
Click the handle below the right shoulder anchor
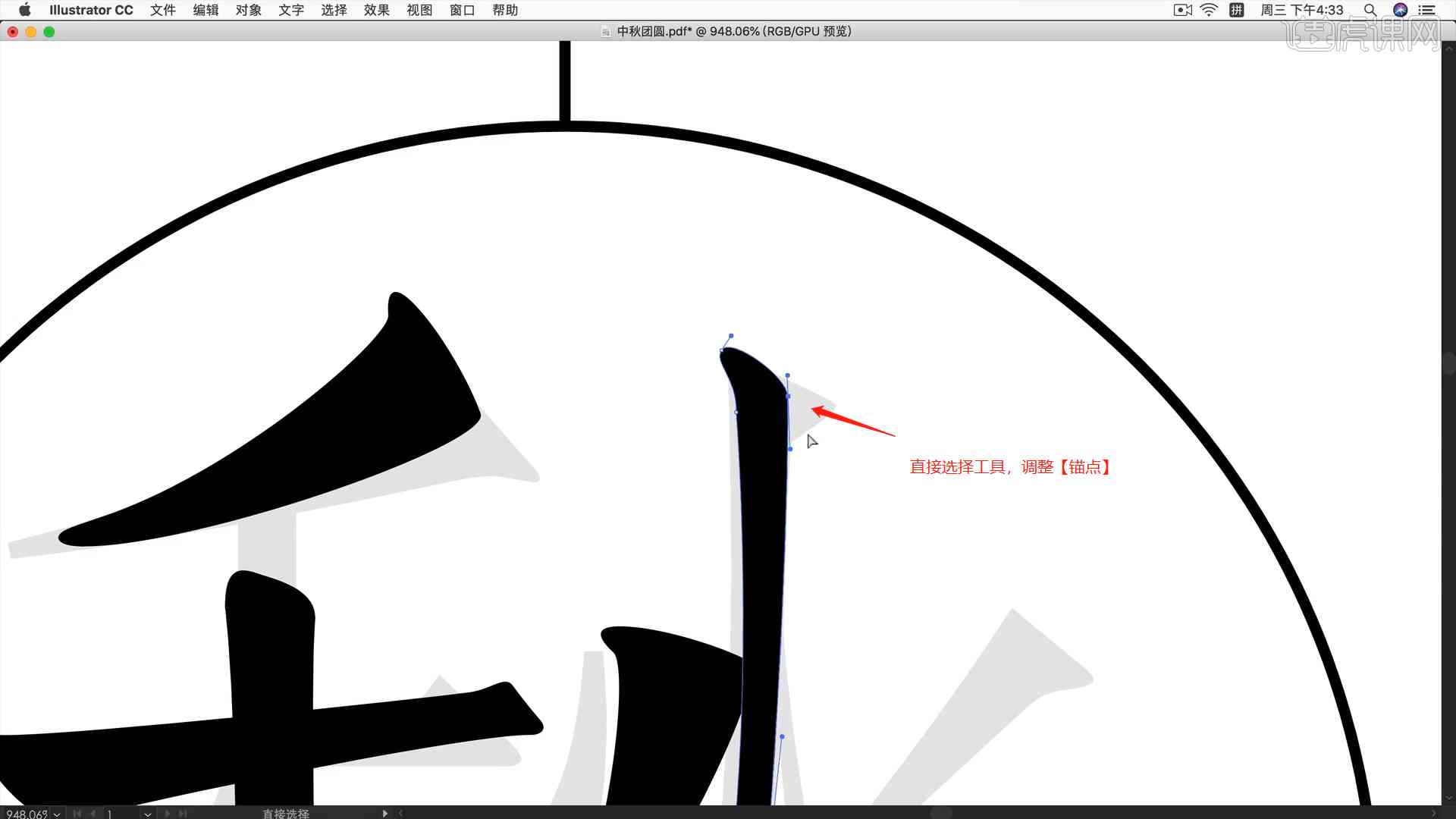(790, 449)
